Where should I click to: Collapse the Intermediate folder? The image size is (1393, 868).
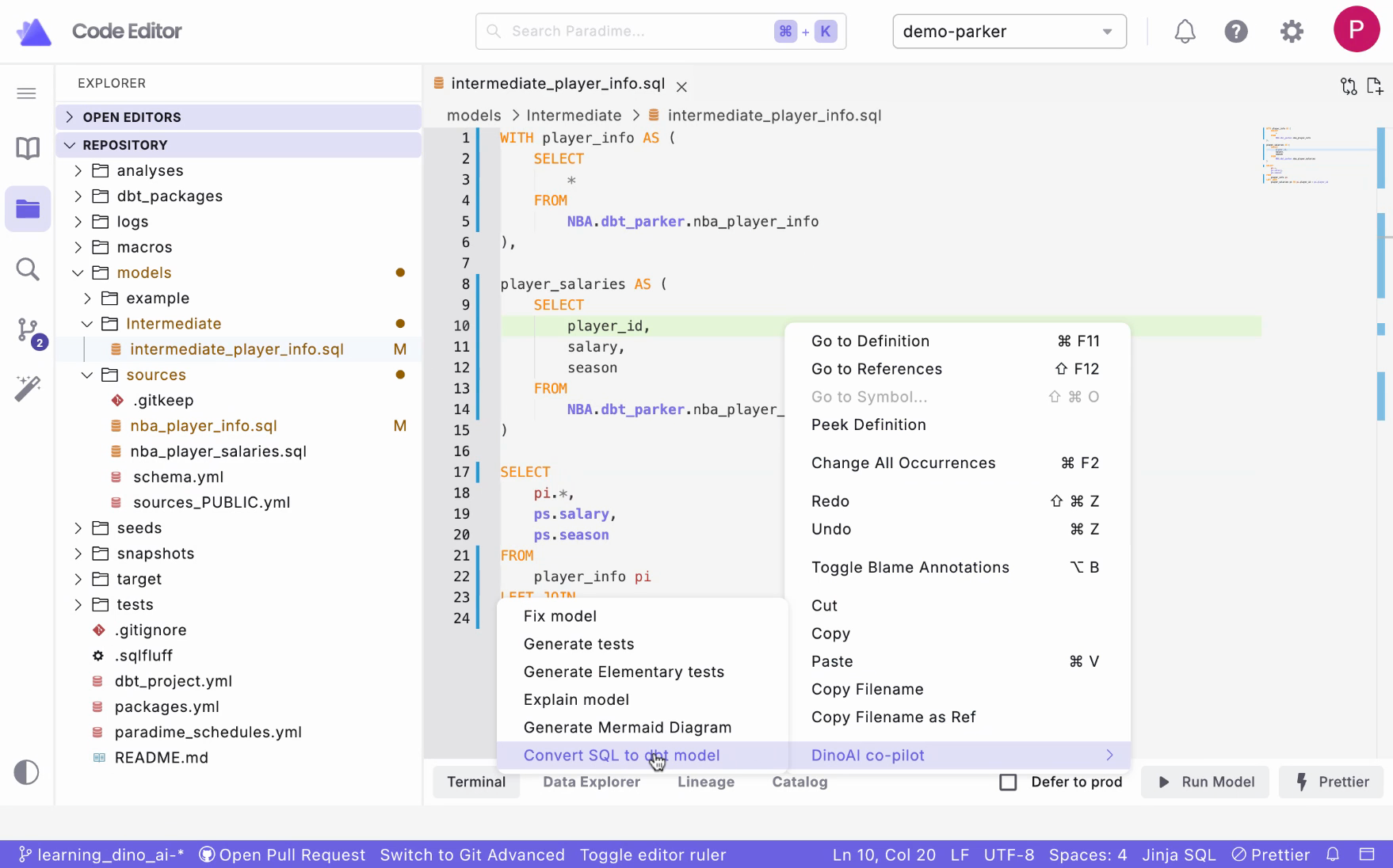pyautogui.click(x=174, y=324)
